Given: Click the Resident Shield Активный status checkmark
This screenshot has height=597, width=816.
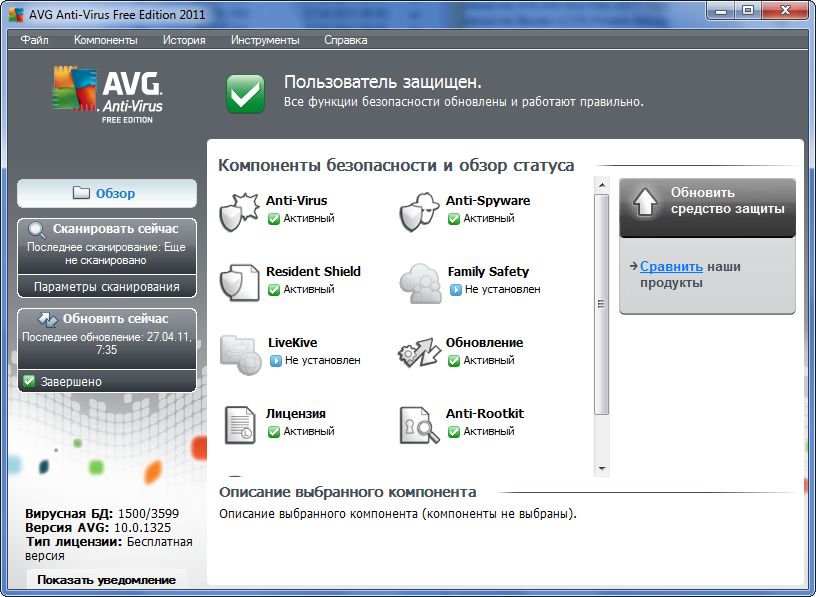Looking at the screenshot, I should (x=274, y=289).
